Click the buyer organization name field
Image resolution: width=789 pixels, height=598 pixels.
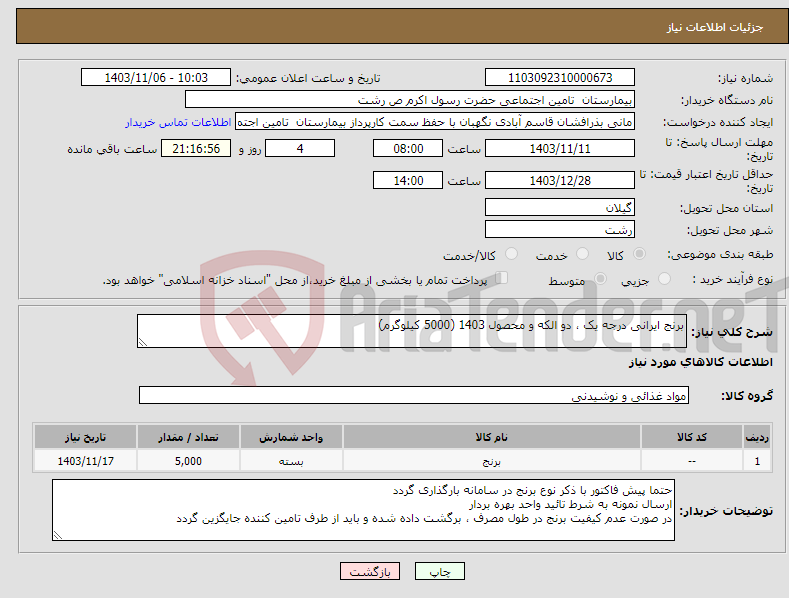(x=410, y=100)
